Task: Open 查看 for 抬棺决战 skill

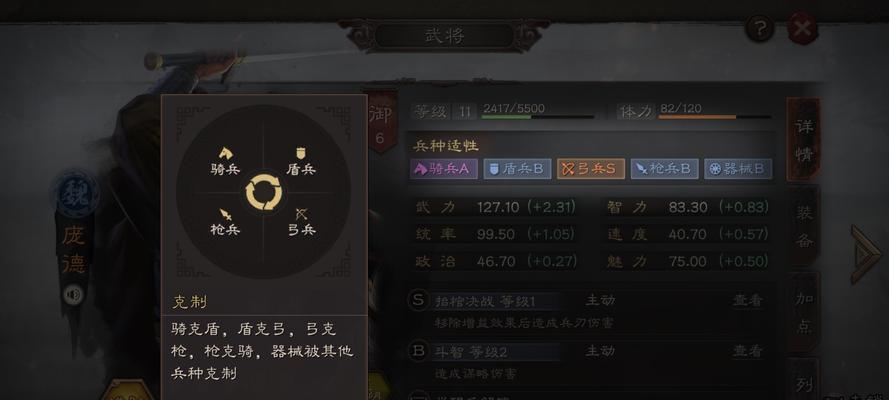Action: pos(748,300)
